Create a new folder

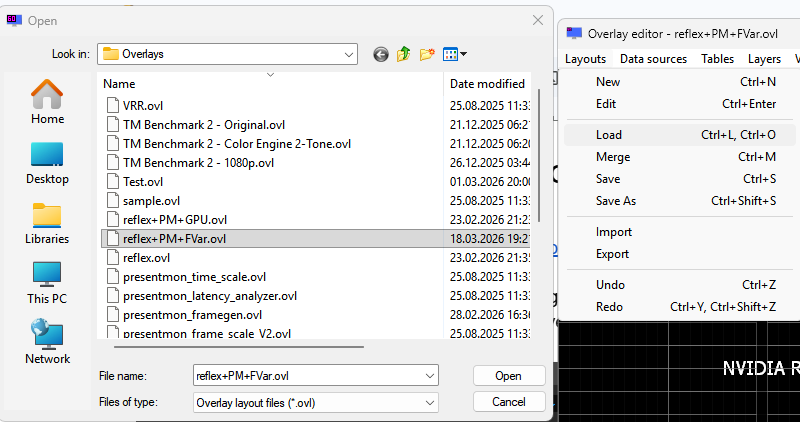(427, 54)
